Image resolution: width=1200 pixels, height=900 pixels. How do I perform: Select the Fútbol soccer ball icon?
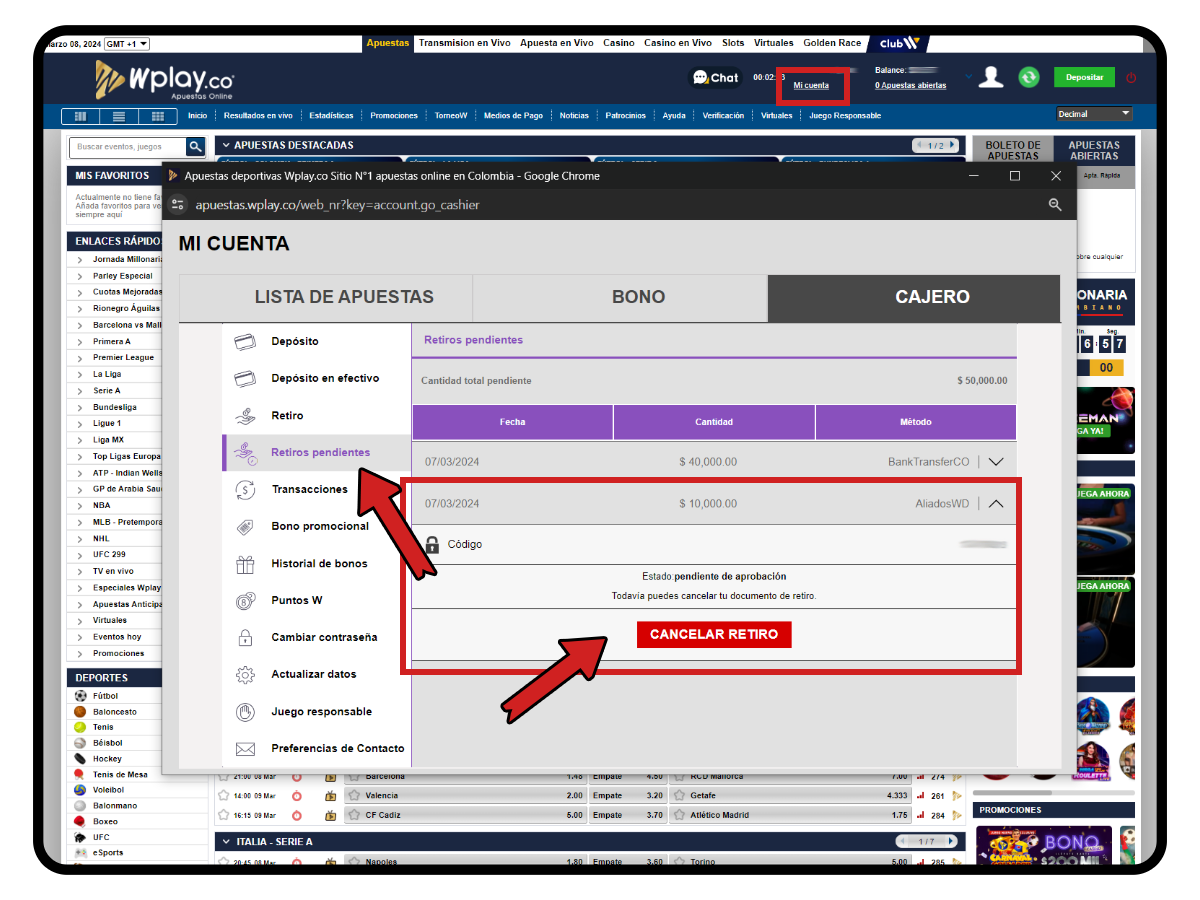[x=81, y=696]
